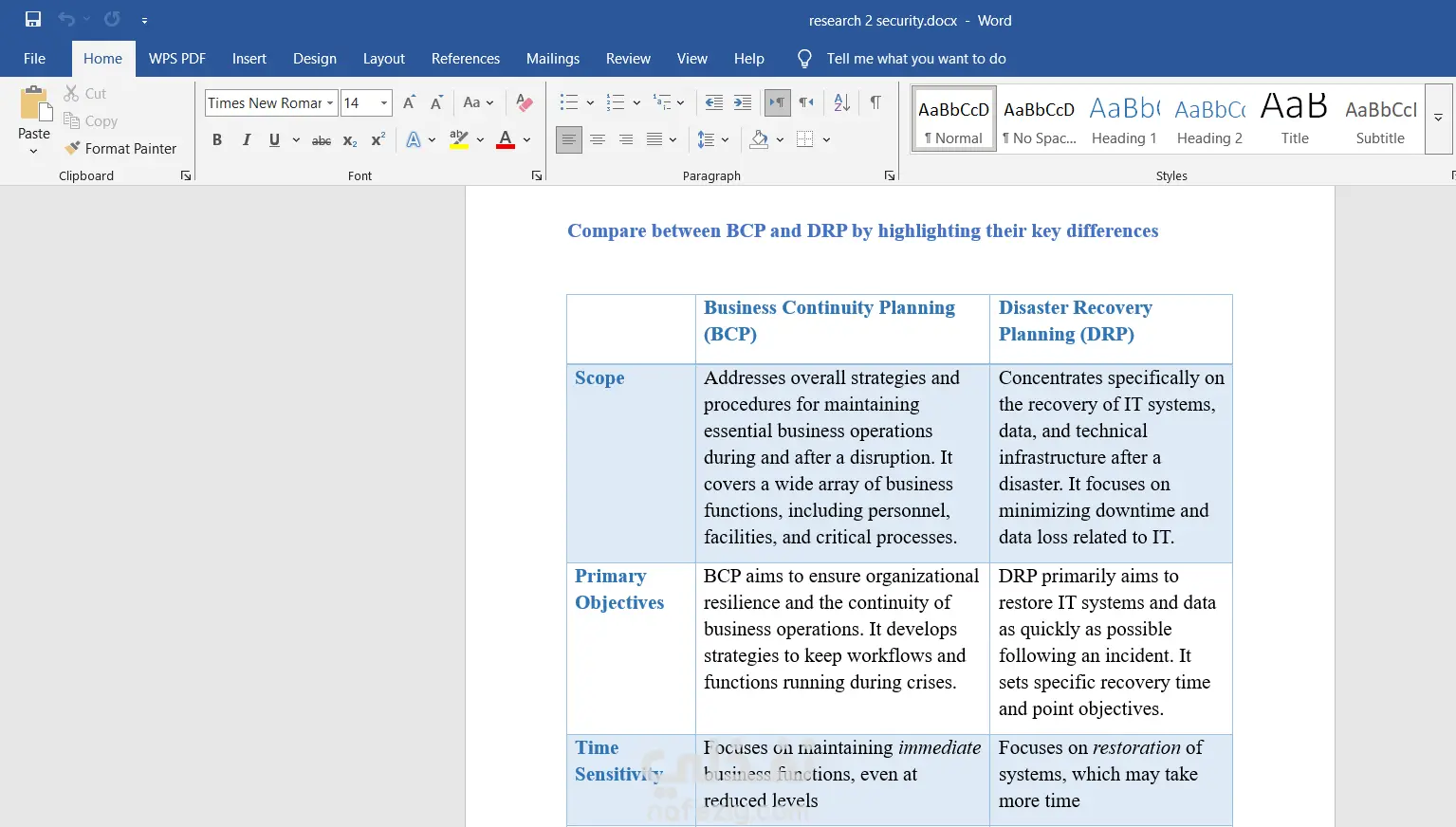
Task: Click Clear All Formatting eraser icon
Action: [x=525, y=102]
